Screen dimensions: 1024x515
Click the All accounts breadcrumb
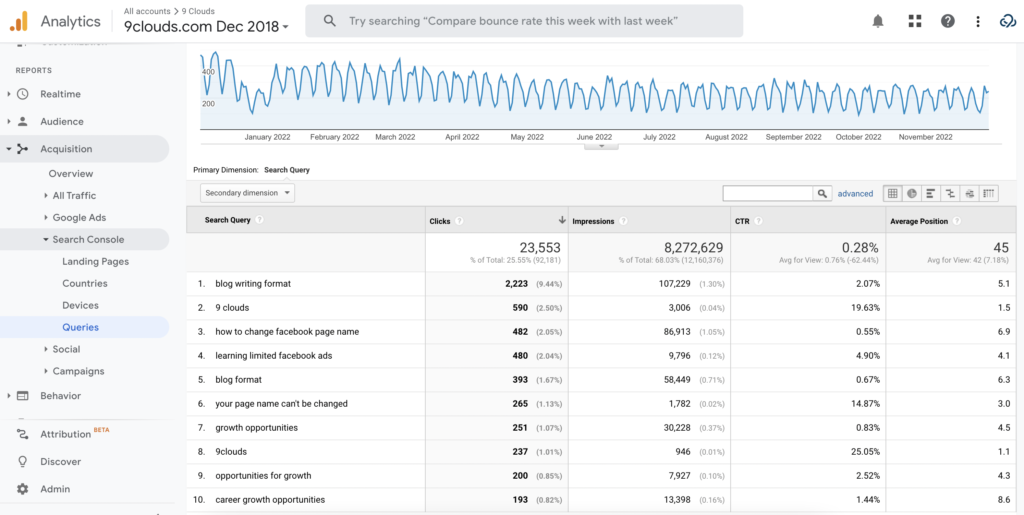click(x=148, y=11)
